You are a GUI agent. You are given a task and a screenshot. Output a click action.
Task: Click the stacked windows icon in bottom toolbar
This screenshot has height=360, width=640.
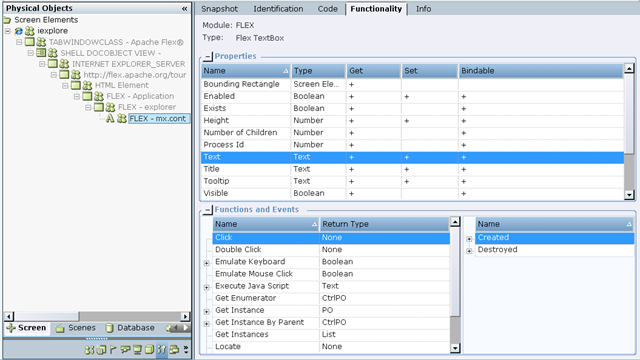pos(101,350)
